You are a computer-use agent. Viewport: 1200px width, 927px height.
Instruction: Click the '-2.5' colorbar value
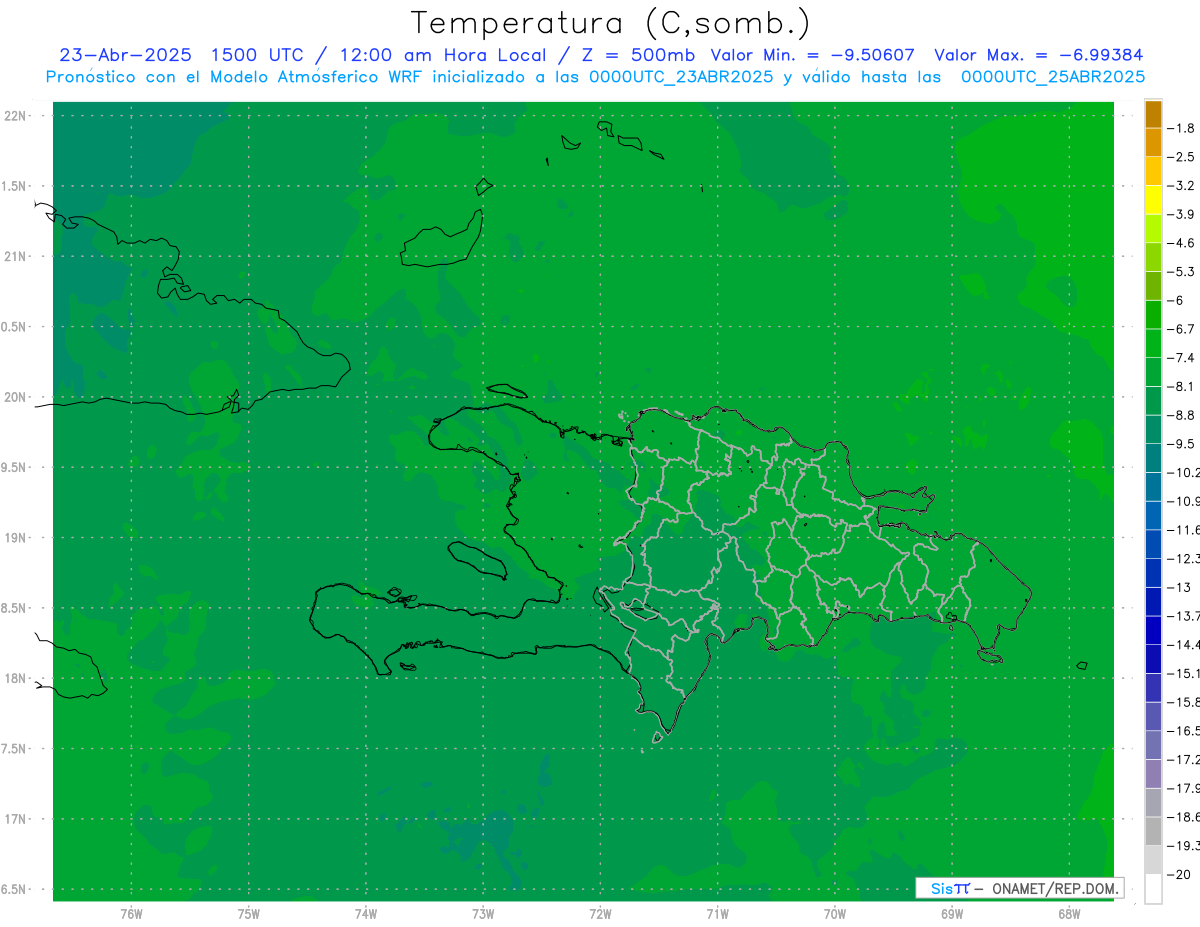point(1181,157)
